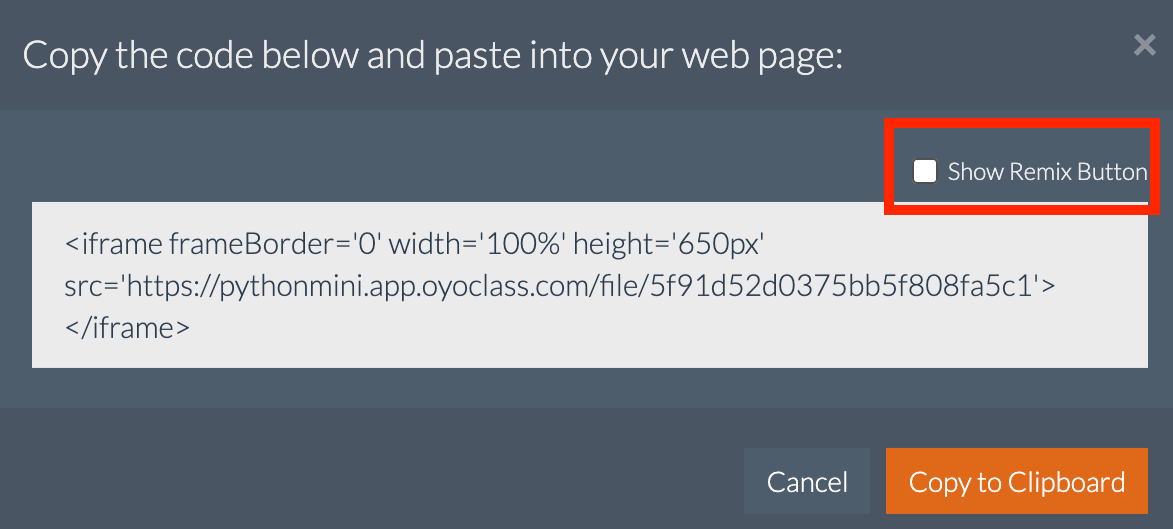Click the dialog heading about copying code
1173x529 pixels.
click(433, 55)
